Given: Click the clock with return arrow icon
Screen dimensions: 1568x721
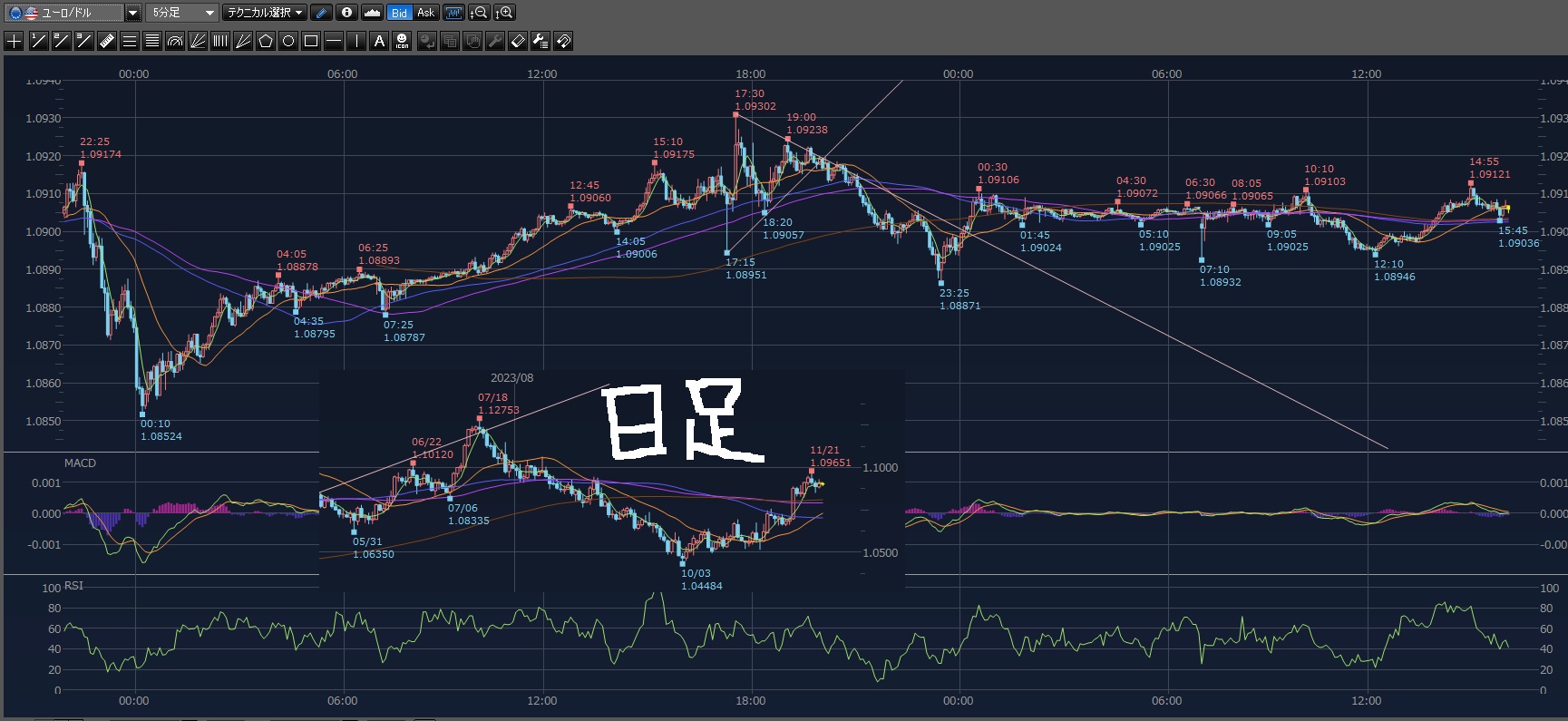Looking at the screenshot, I should click(x=427, y=41).
